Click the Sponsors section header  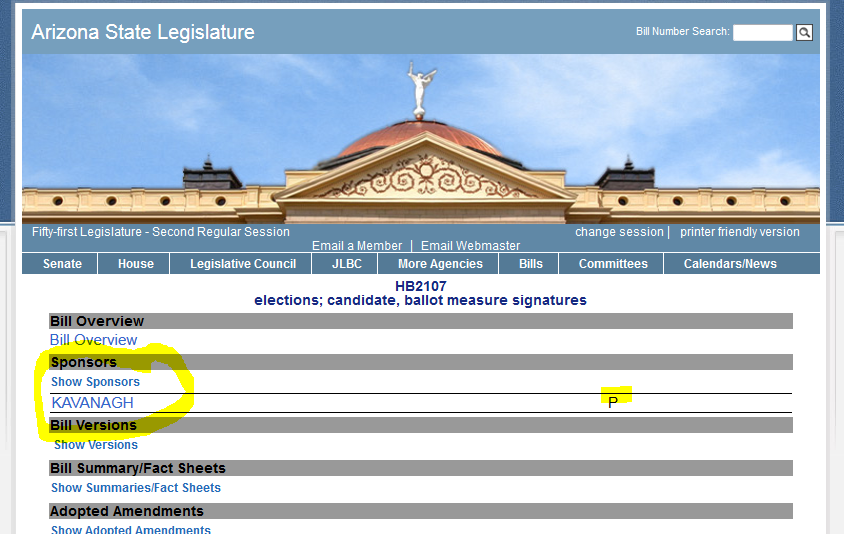click(x=421, y=362)
